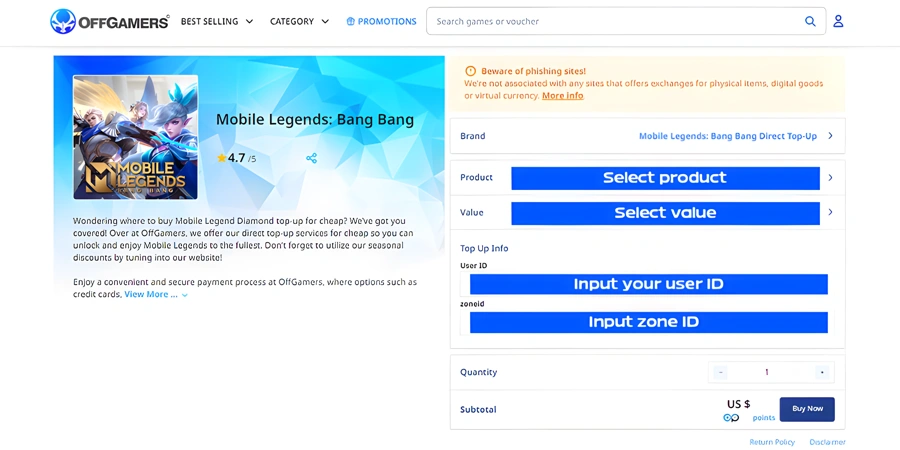This screenshot has width=900, height=450.
Task: Click the search magnifier icon
Action: coord(810,21)
